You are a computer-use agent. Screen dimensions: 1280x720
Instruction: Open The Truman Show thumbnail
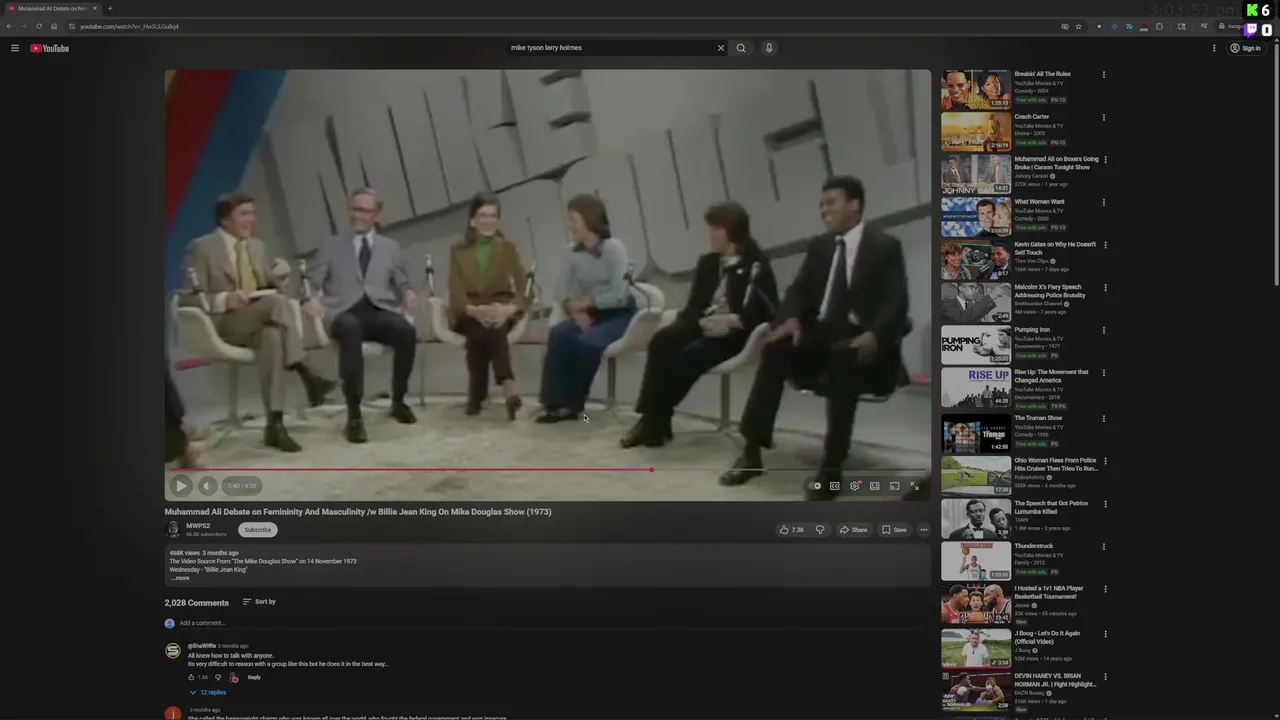[x=976, y=433]
